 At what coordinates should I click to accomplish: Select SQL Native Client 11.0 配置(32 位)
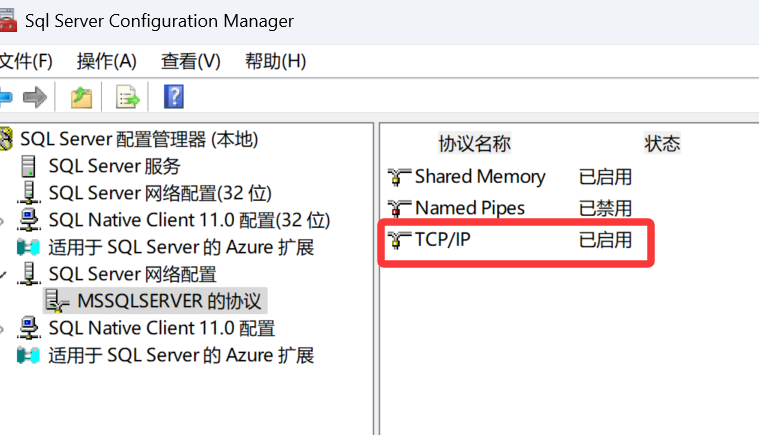[189, 220]
